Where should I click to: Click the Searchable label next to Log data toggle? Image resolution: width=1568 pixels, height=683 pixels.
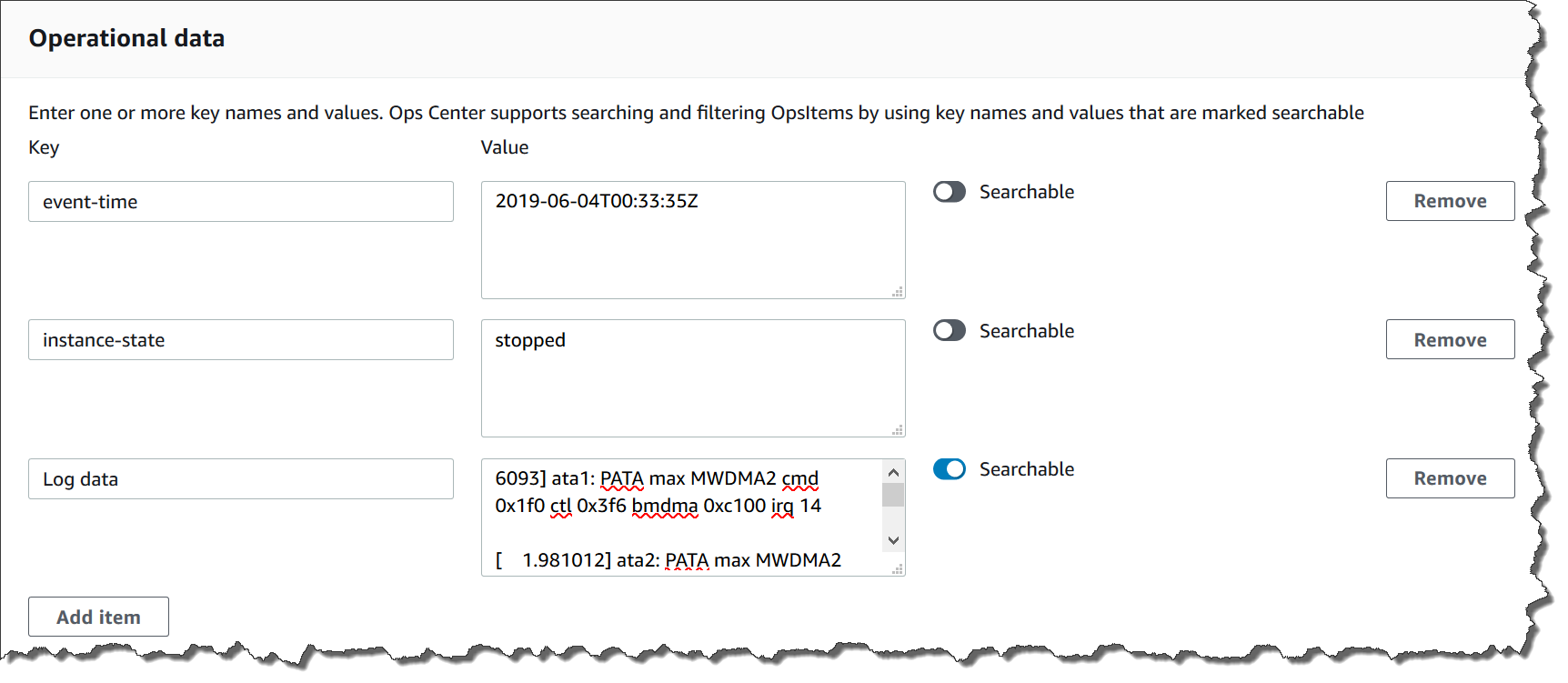[x=1026, y=469]
